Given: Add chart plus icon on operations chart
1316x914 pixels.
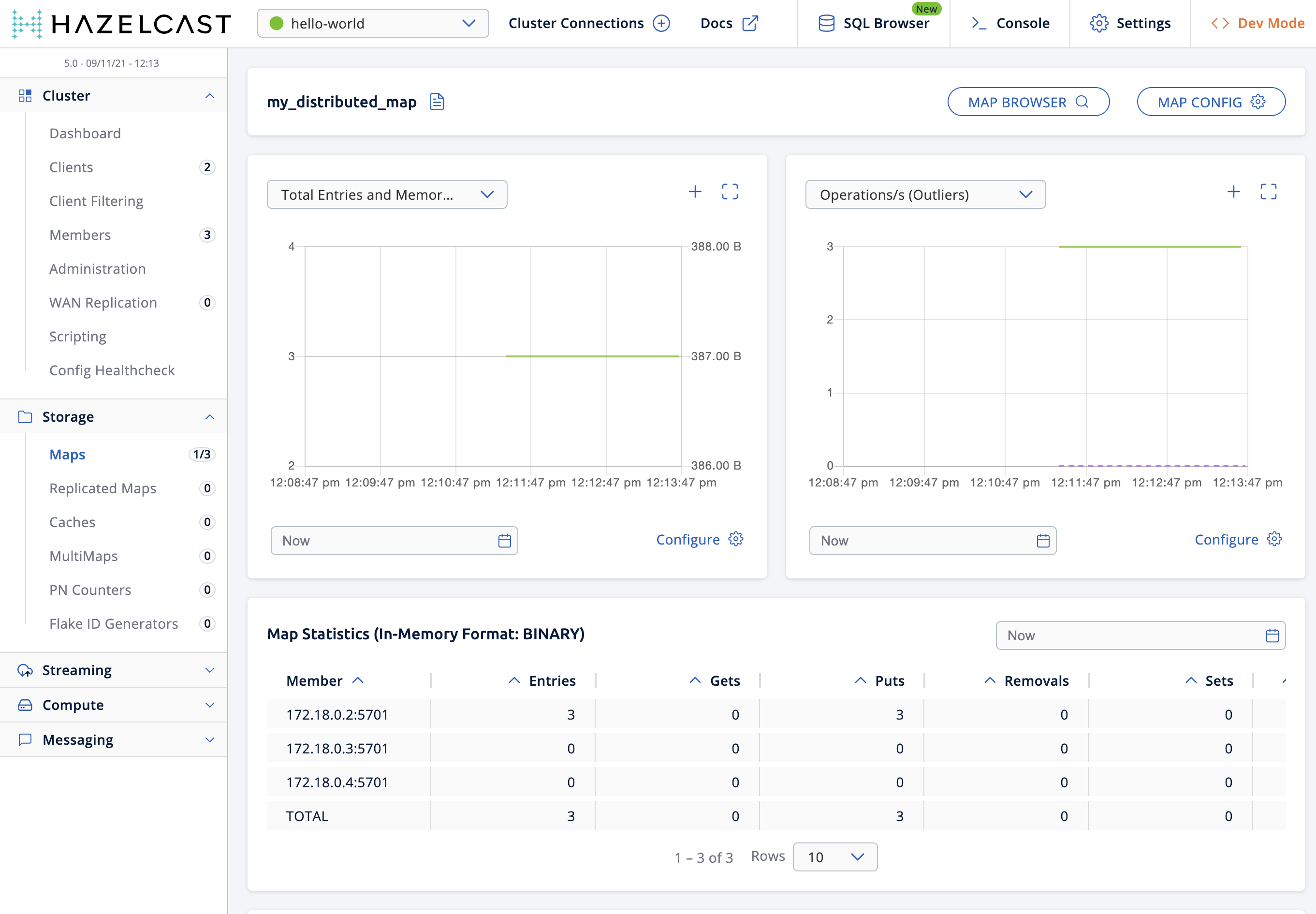Looking at the screenshot, I should tap(1234, 192).
